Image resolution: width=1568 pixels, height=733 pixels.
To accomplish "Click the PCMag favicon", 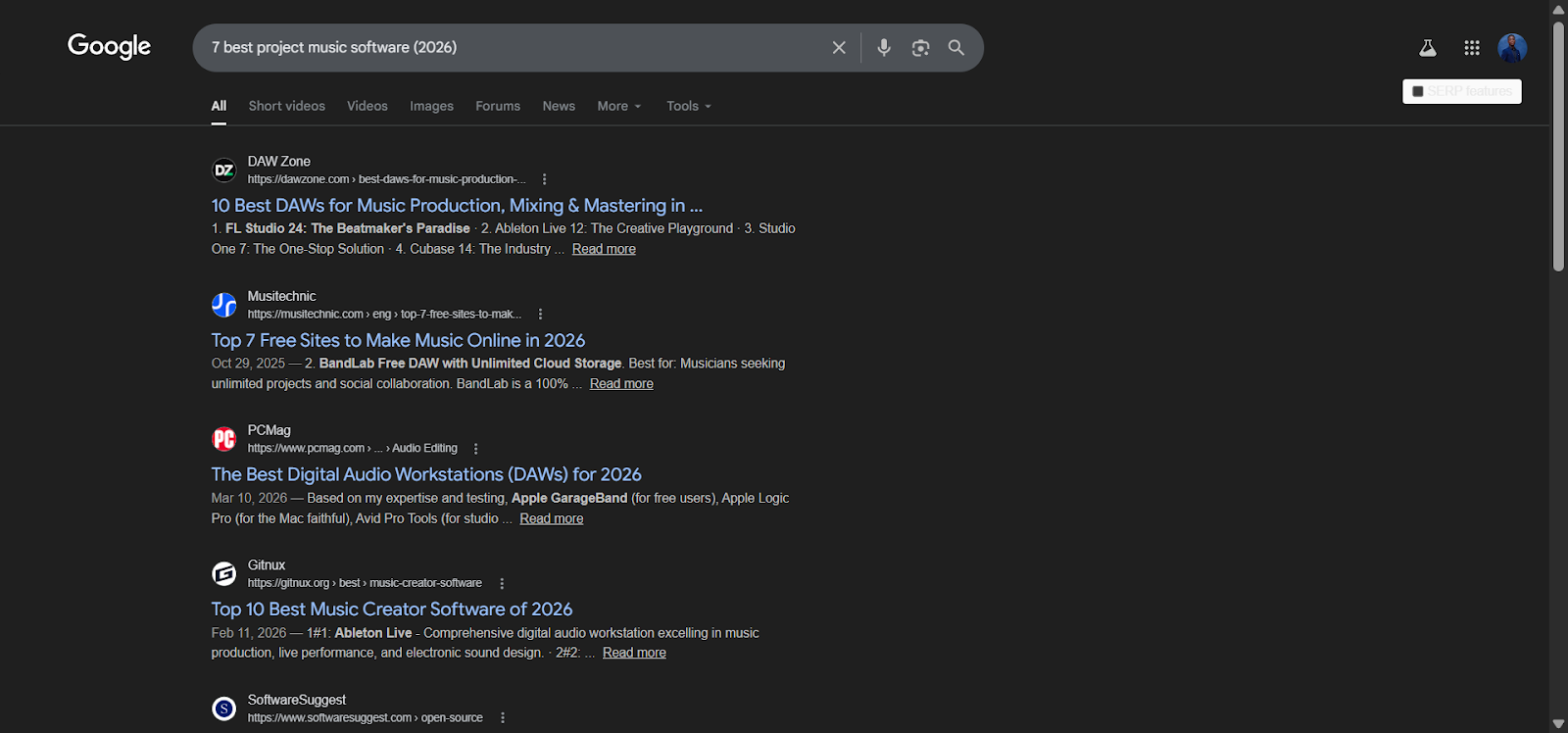I will [x=224, y=439].
